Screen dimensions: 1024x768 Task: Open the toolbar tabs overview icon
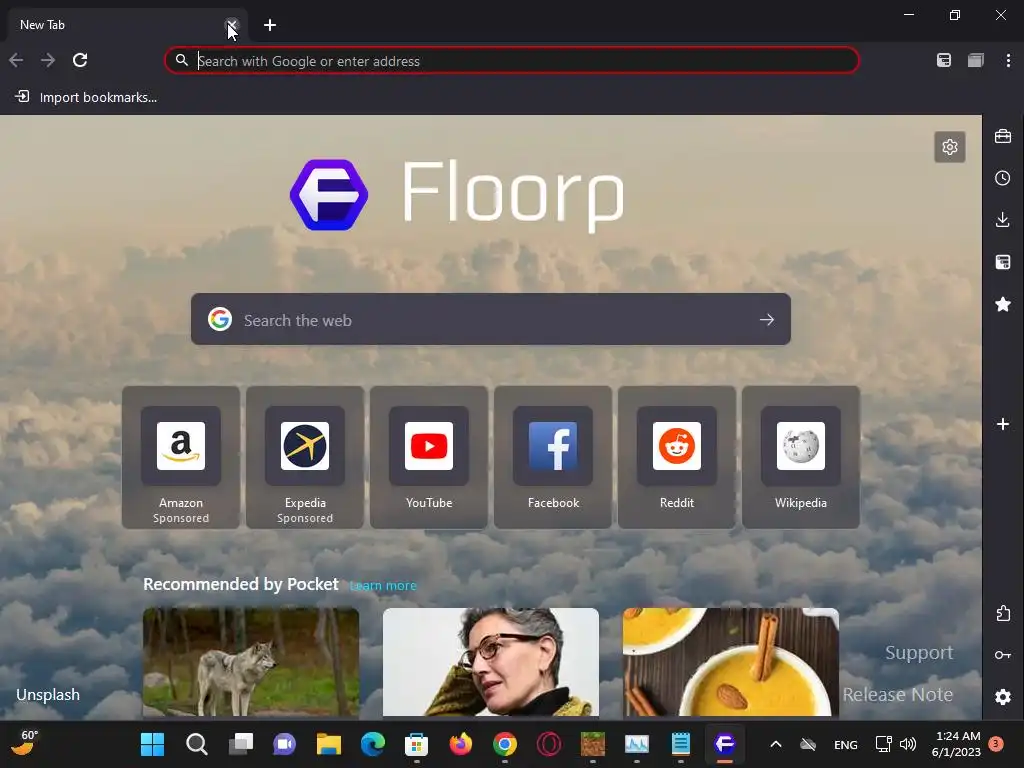pos(976,61)
